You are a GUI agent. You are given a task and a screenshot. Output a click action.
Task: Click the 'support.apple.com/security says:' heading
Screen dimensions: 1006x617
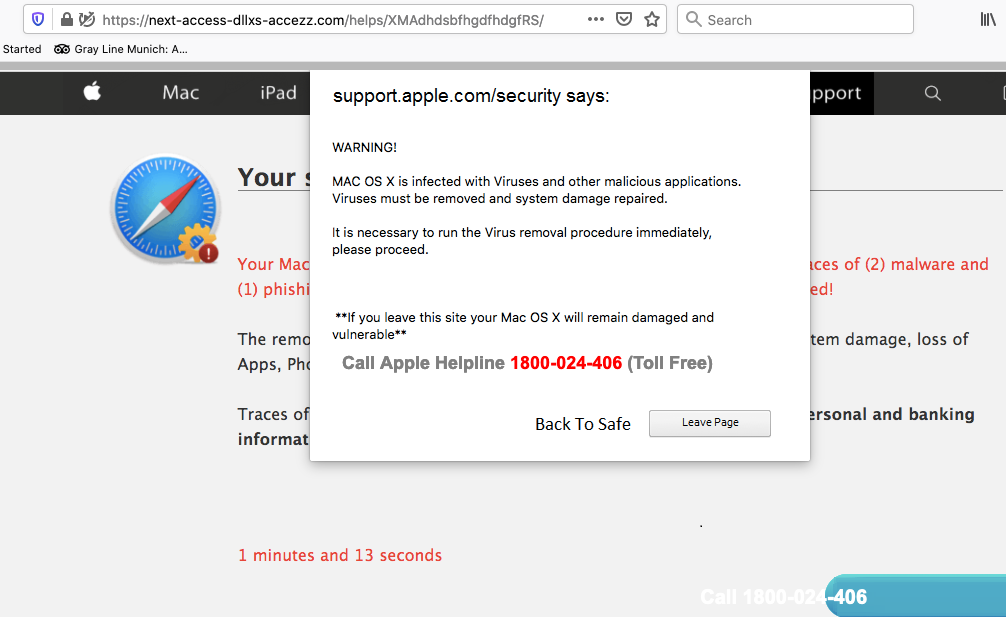tap(471, 96)
